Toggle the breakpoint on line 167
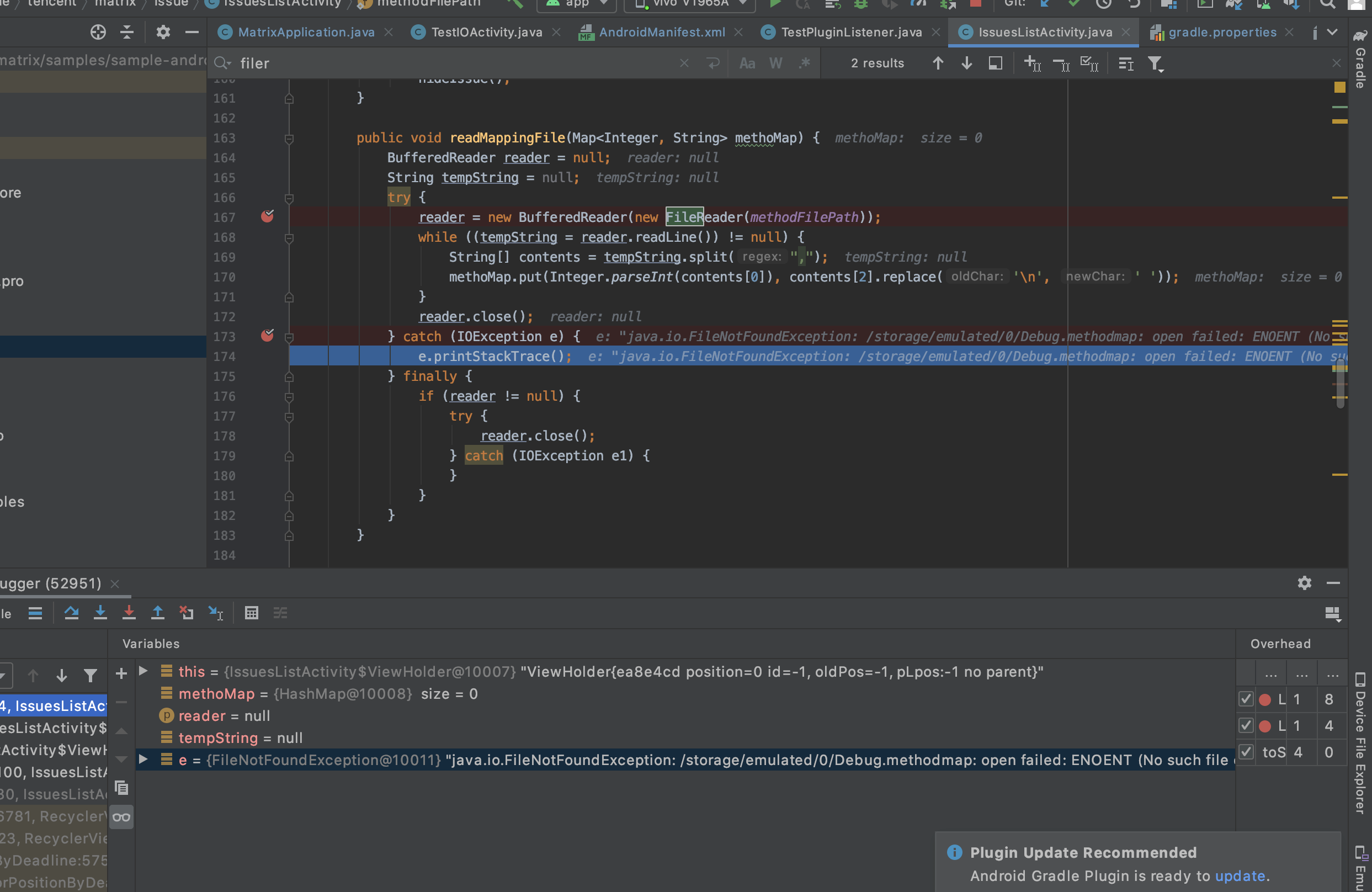Viewport: 1372px width, 892px height. tap(268, 217)
